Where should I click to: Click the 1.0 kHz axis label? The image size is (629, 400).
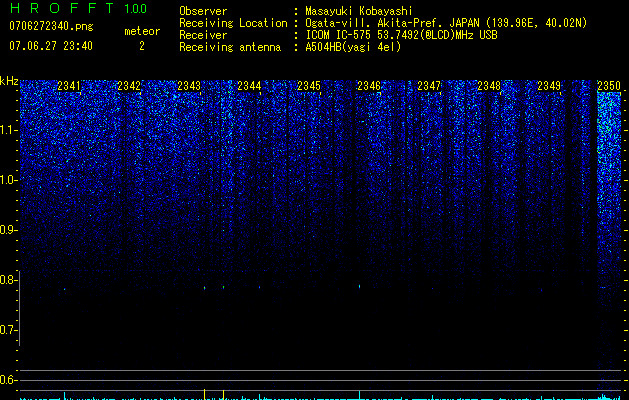click(x=9, y=180)
